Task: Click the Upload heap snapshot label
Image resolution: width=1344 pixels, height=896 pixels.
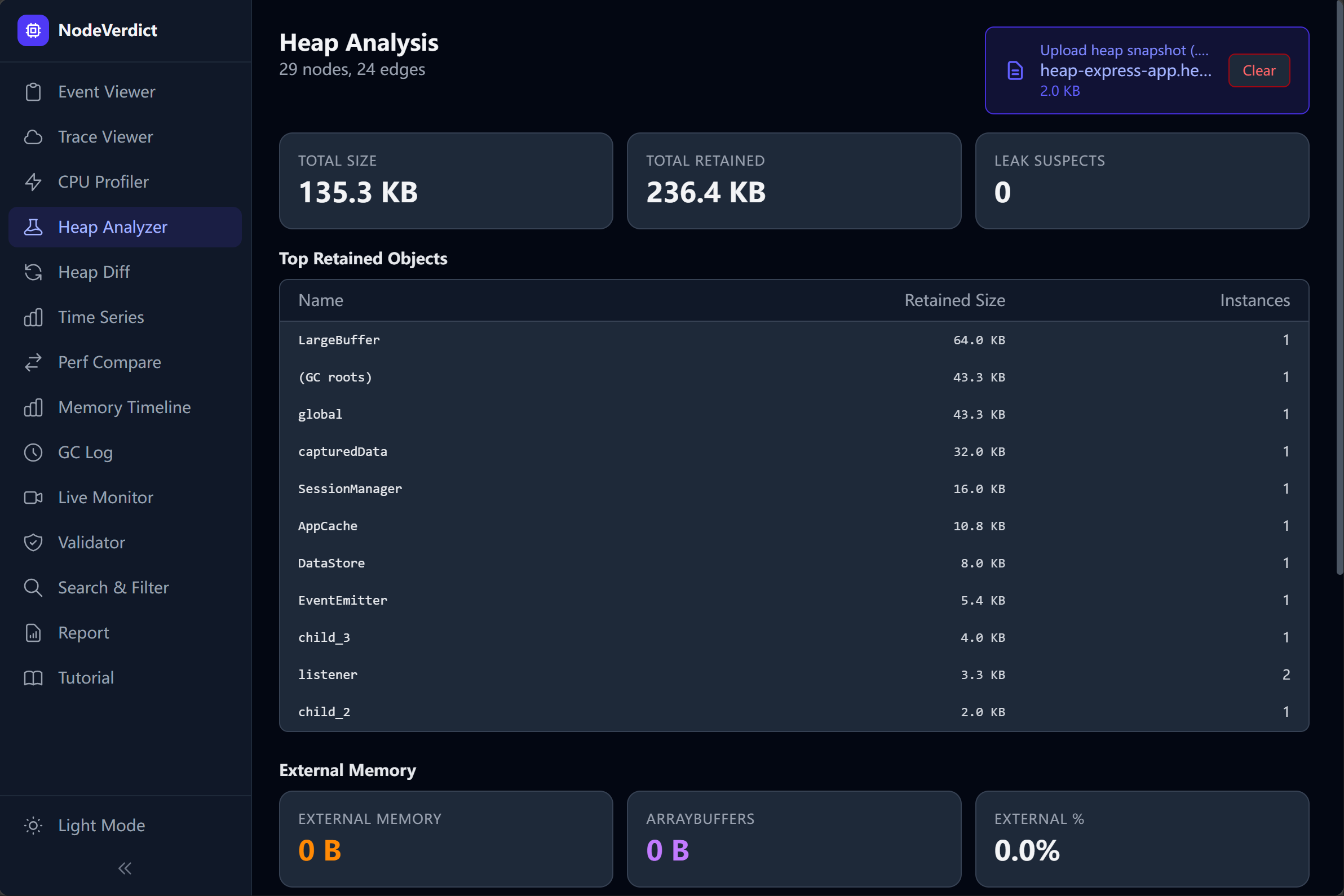Action: (1124, 50)
